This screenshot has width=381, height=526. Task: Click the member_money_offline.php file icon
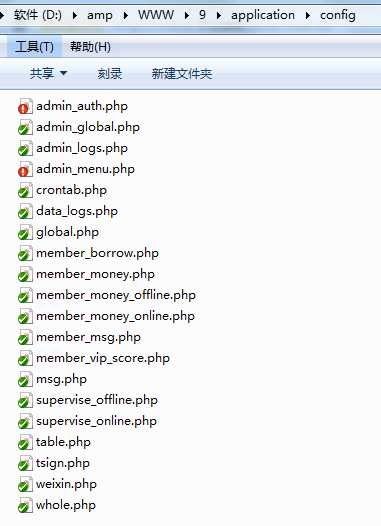[25, 295]
